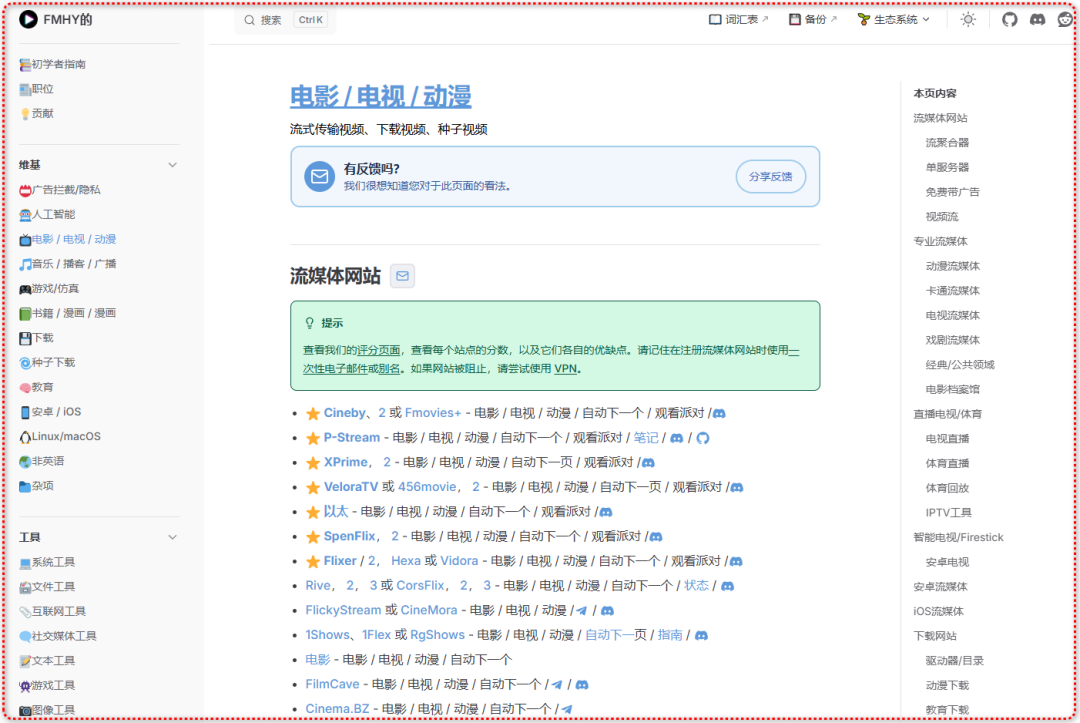The width and height of the screenshot is (1080, 723).
Task: Click the envelope icon beside 流媒体网站 heading
Action: 402,275
